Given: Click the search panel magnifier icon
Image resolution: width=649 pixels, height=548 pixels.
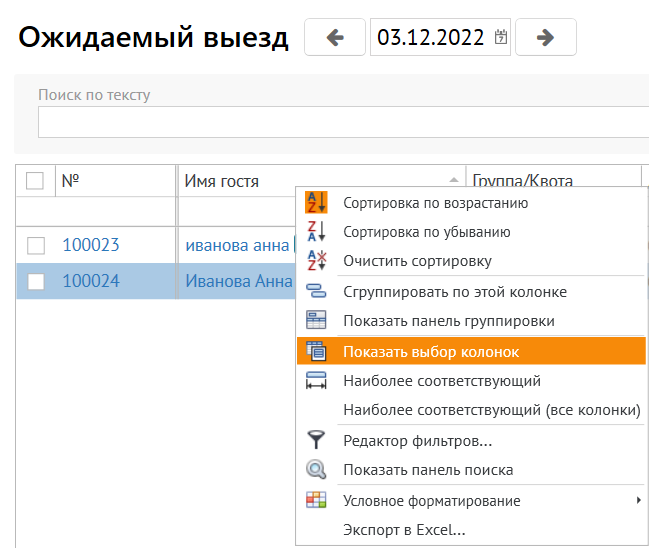Looking at the screenshot, I should (x=316, y=470).
